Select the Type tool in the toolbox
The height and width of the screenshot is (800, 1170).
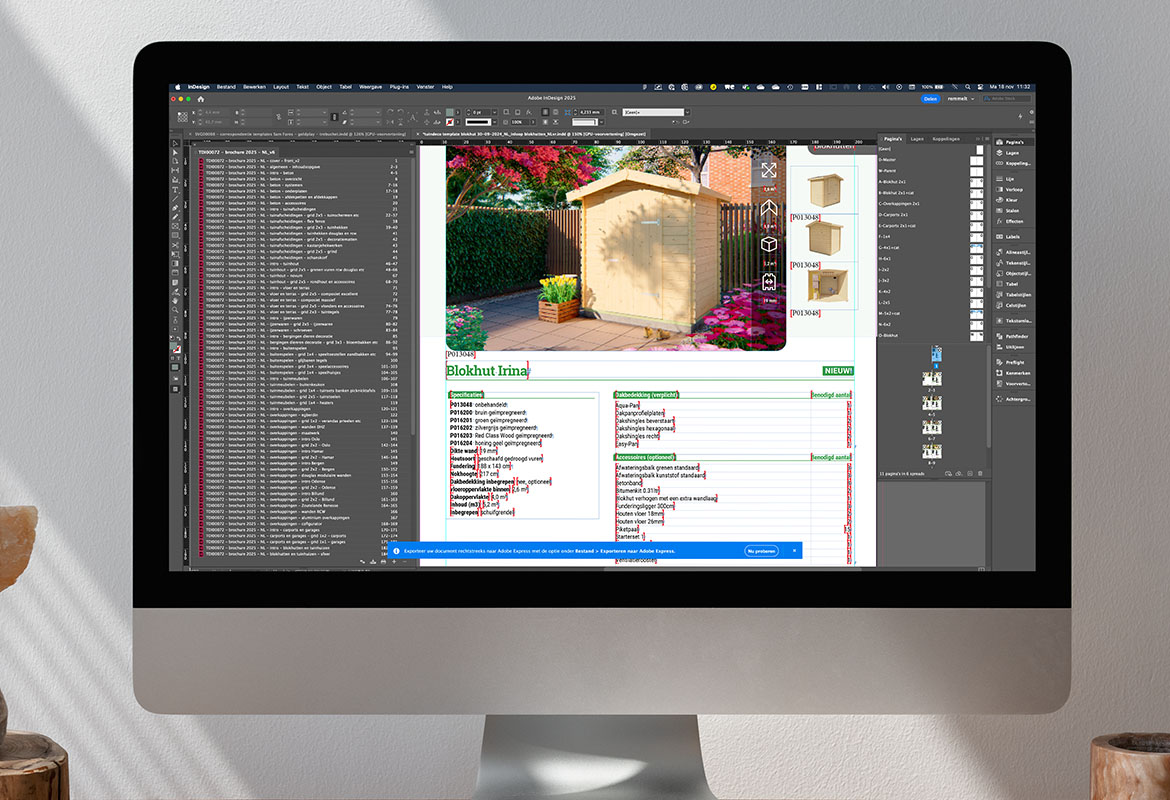coord(175,190)
